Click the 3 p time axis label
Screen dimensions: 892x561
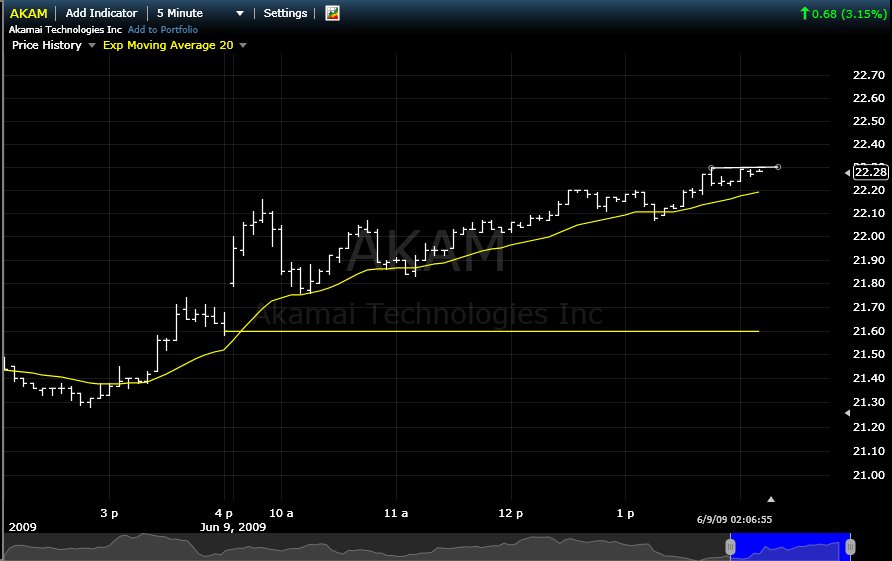point(109,513)
